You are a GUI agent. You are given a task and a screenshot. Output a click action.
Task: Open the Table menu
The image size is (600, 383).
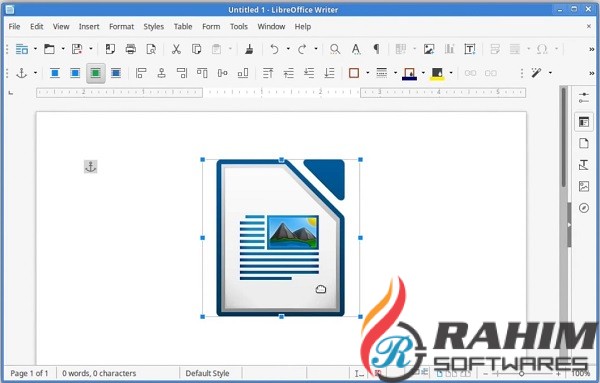pyautogui.click(x=183, y=26)
